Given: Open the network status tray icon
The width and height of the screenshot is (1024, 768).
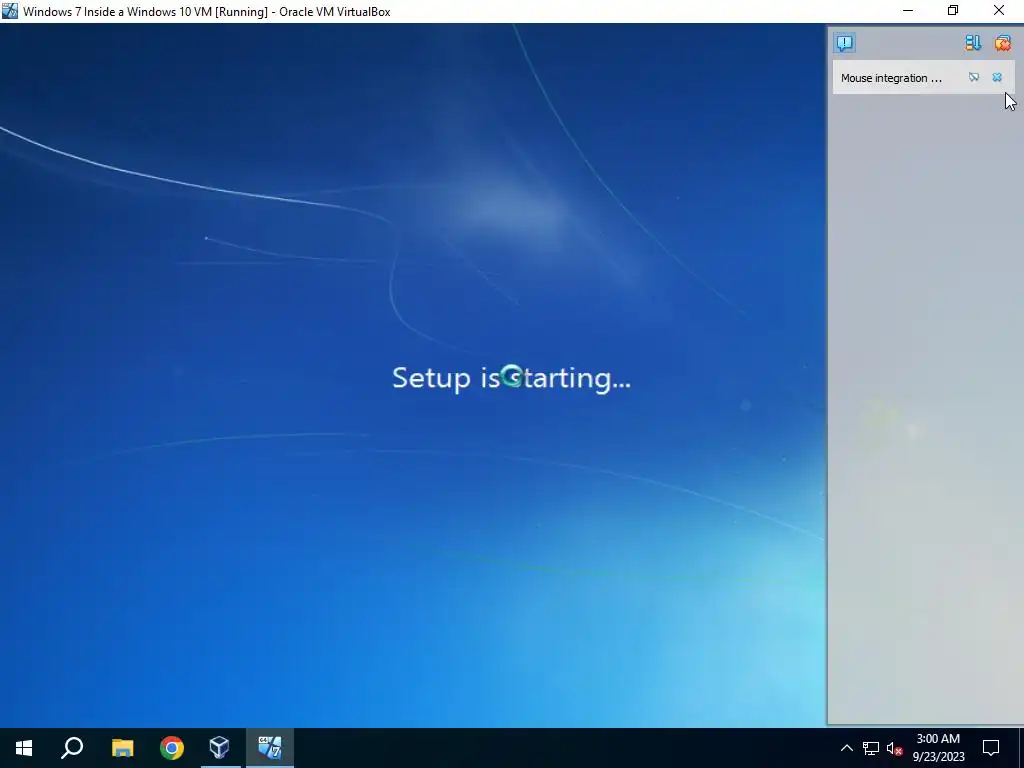Looking at the screenshot, I should click(x=871, y=748).
